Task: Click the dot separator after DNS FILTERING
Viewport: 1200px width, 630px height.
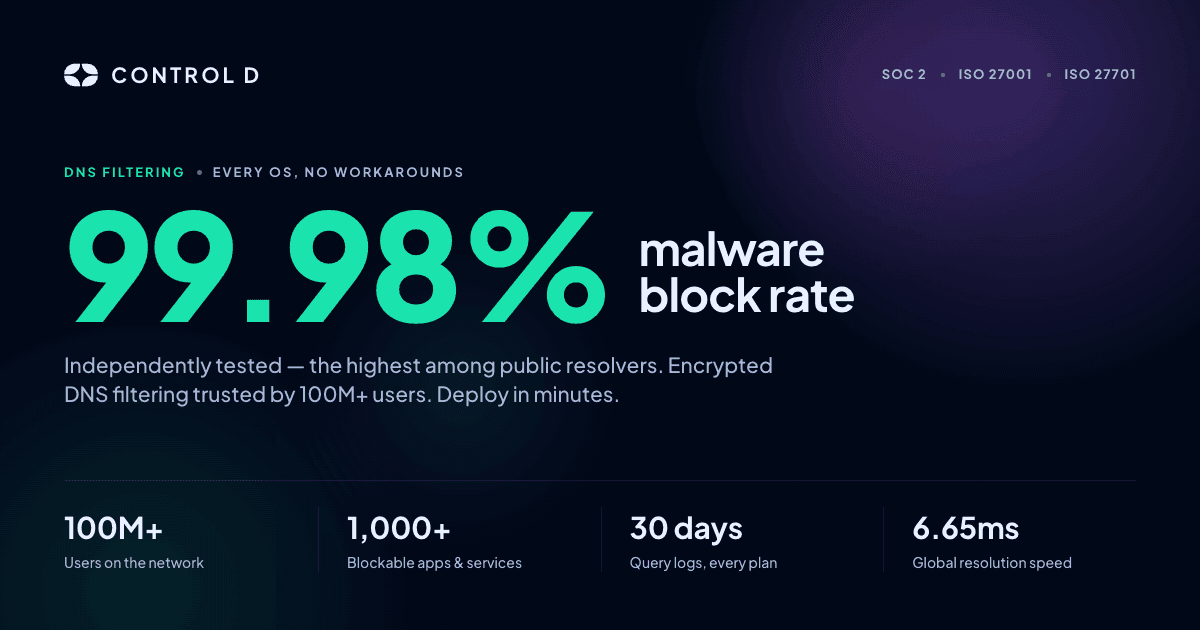Action: click(x=199, y=173)
